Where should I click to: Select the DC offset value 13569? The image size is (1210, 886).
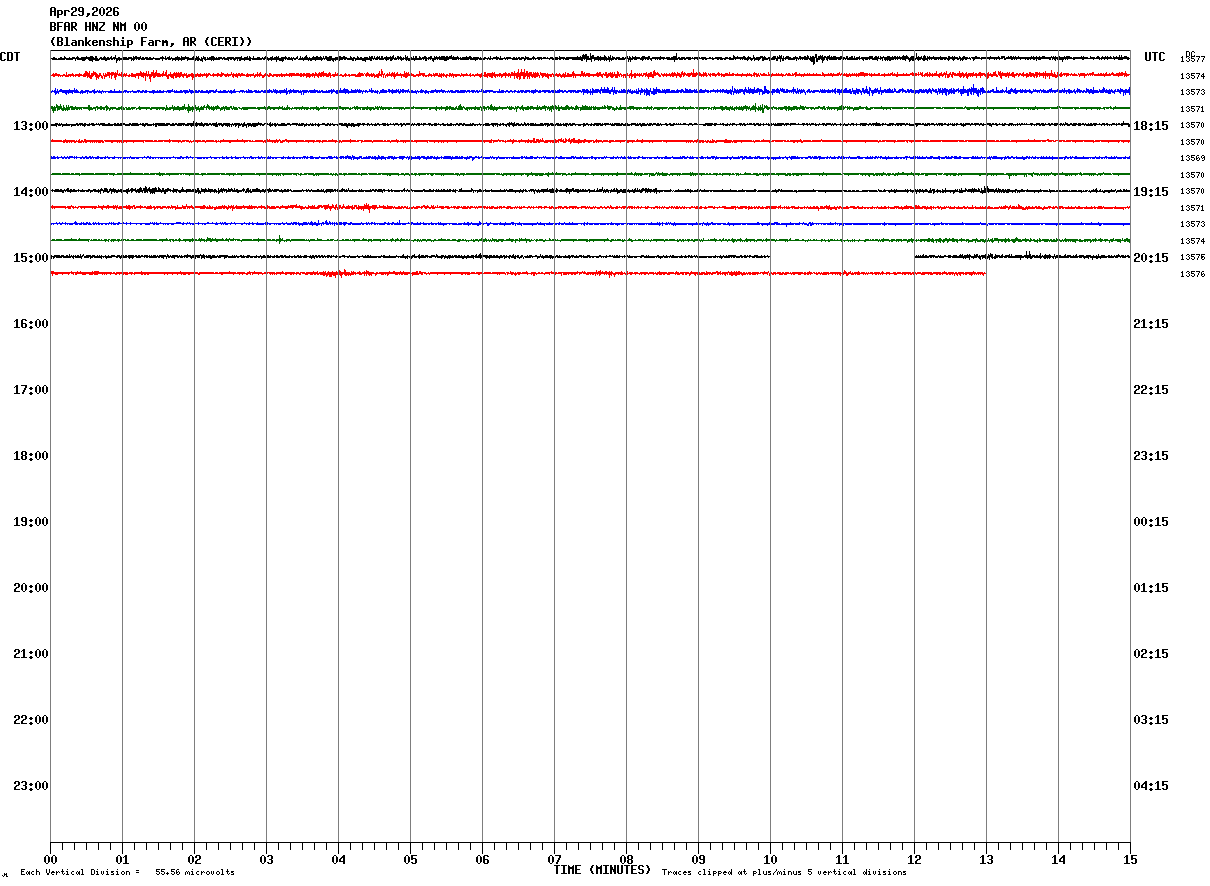point(1193,159)
